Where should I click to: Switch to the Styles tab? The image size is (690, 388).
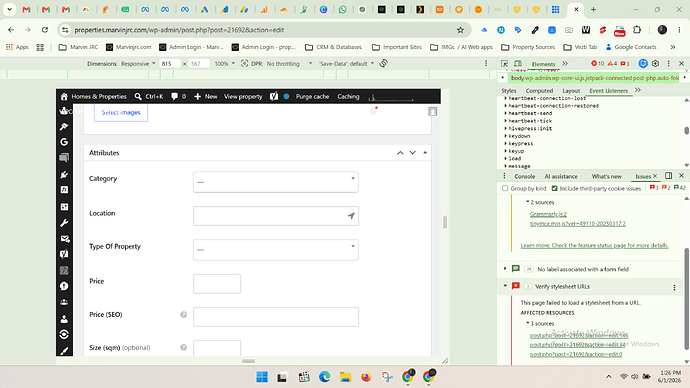point(509,91)
